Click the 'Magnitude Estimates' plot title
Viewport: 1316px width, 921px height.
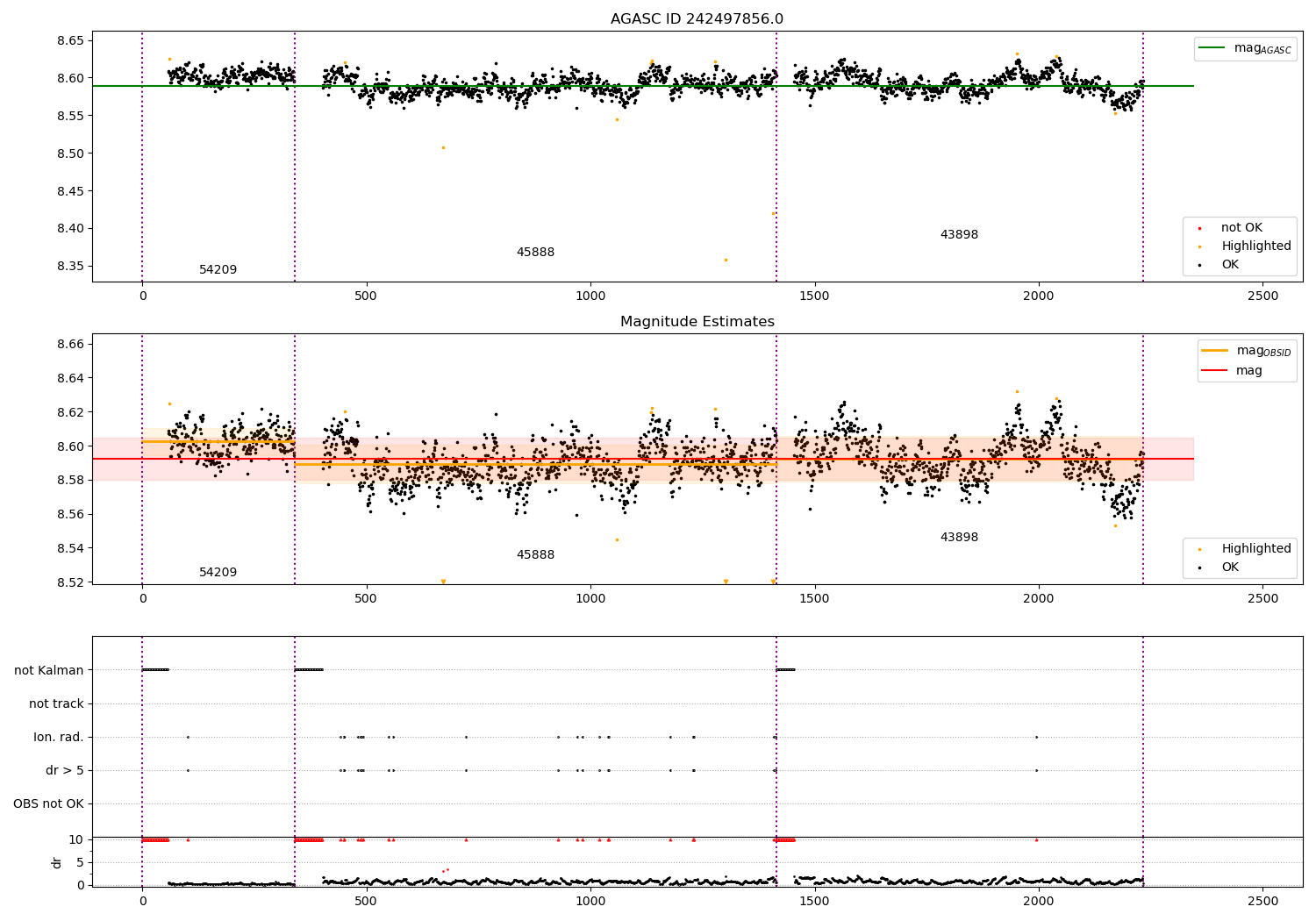tap(697, 322)
